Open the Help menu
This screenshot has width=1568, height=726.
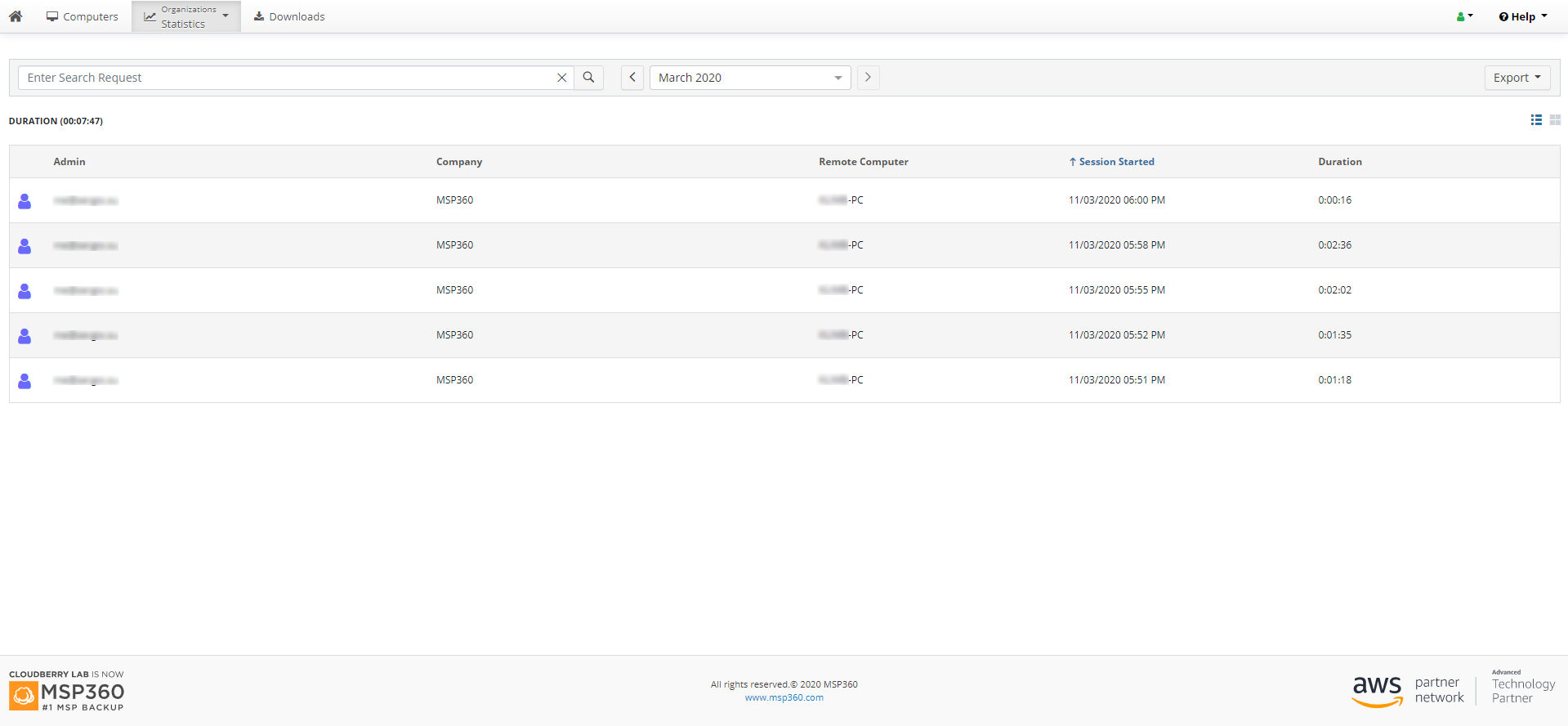pos(1523,16)
